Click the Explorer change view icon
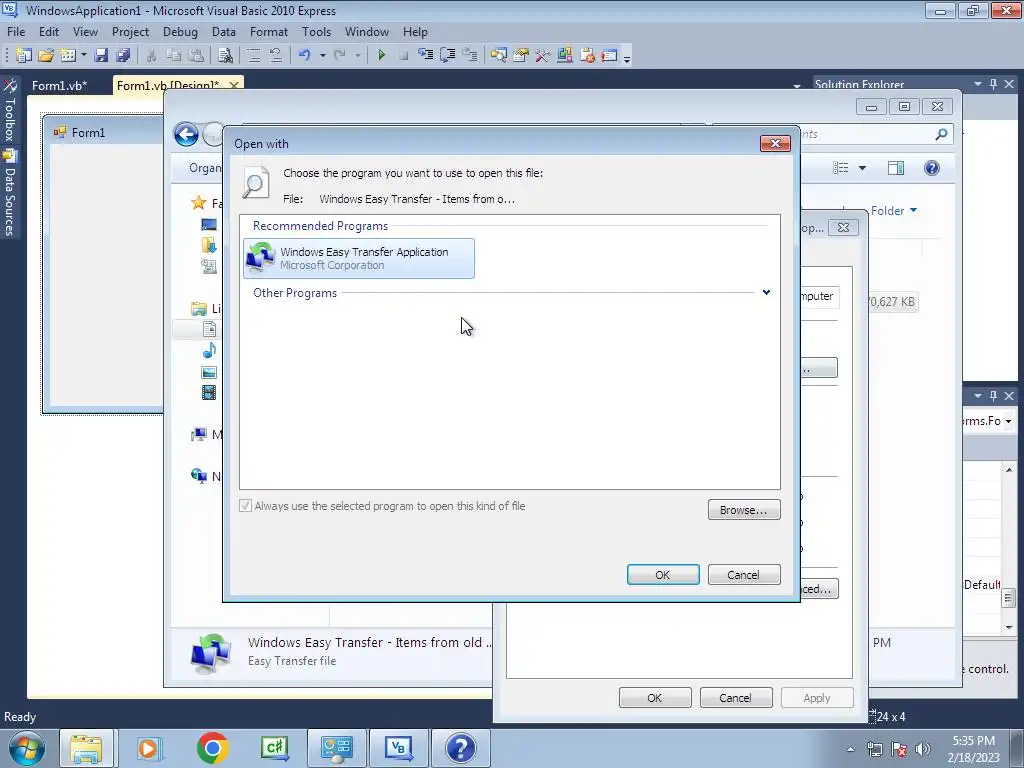 [x=840, y=168]
